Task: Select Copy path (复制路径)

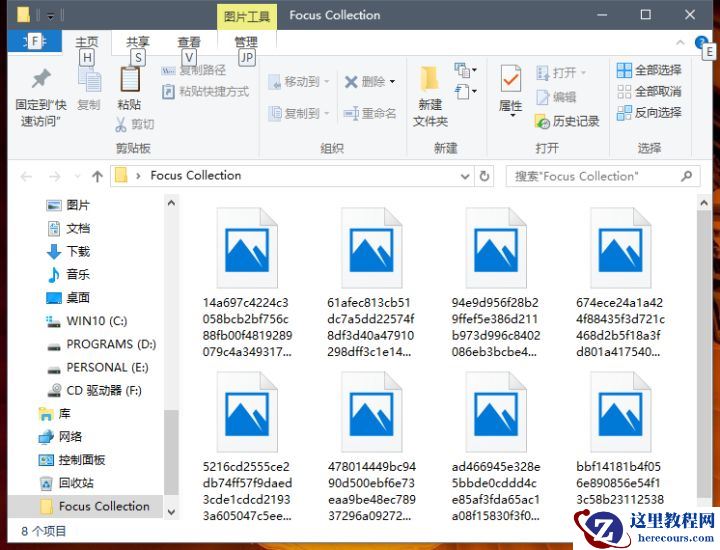Action: coord(193,70)
